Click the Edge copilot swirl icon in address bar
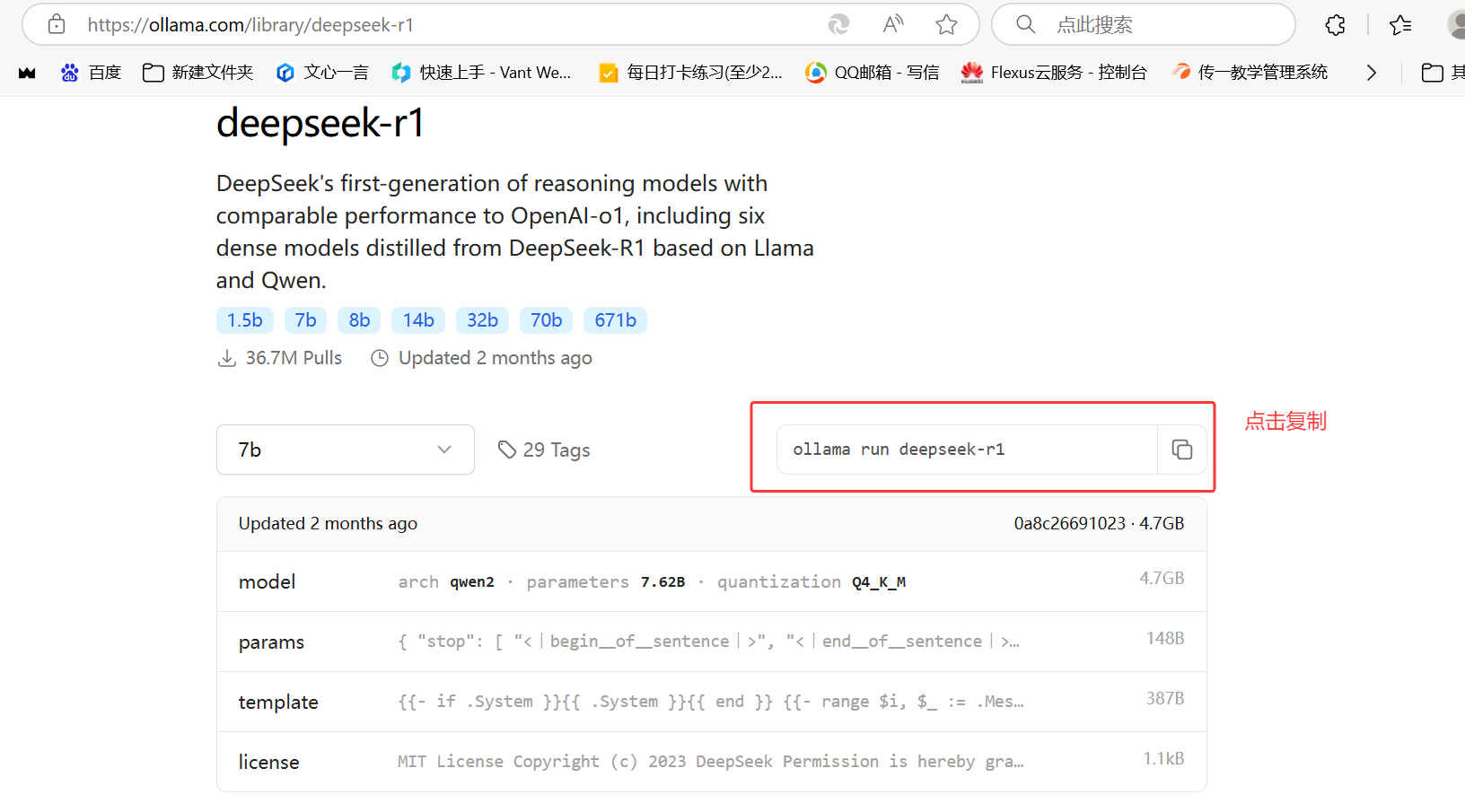This screenshot has height=812, width=1465. coord(838,24)
